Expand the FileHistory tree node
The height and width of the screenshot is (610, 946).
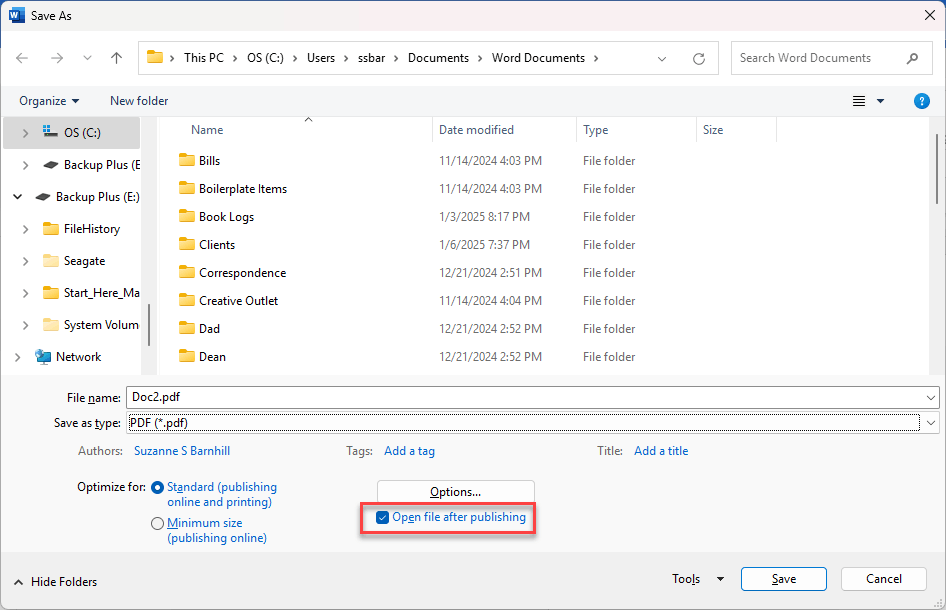[25, 229]
